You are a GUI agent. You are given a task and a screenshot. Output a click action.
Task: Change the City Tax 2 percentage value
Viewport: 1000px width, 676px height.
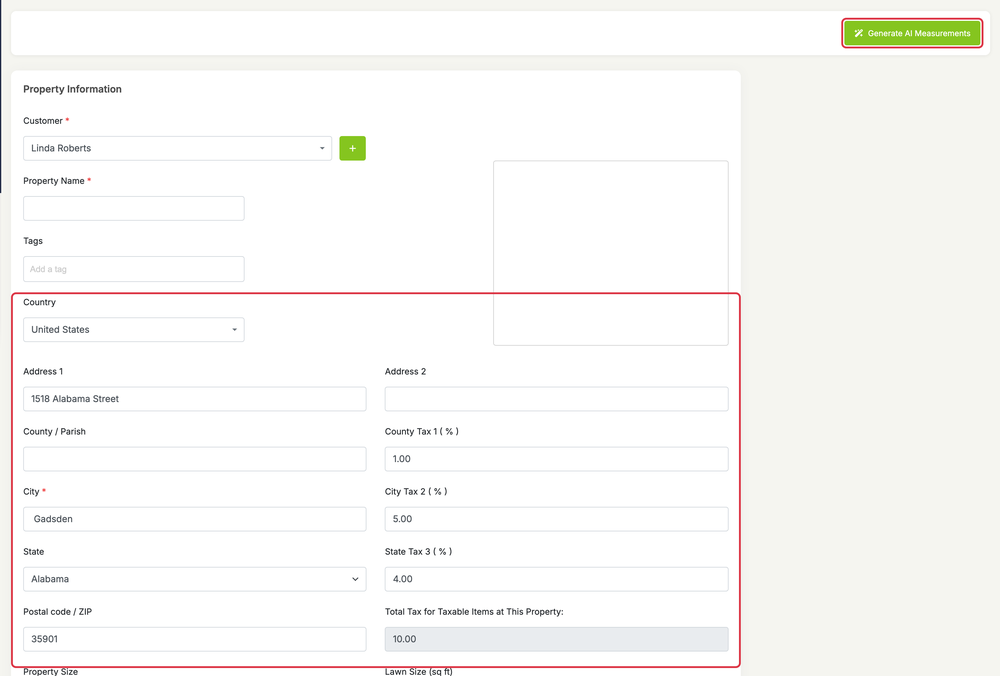[x=556, y=519]
